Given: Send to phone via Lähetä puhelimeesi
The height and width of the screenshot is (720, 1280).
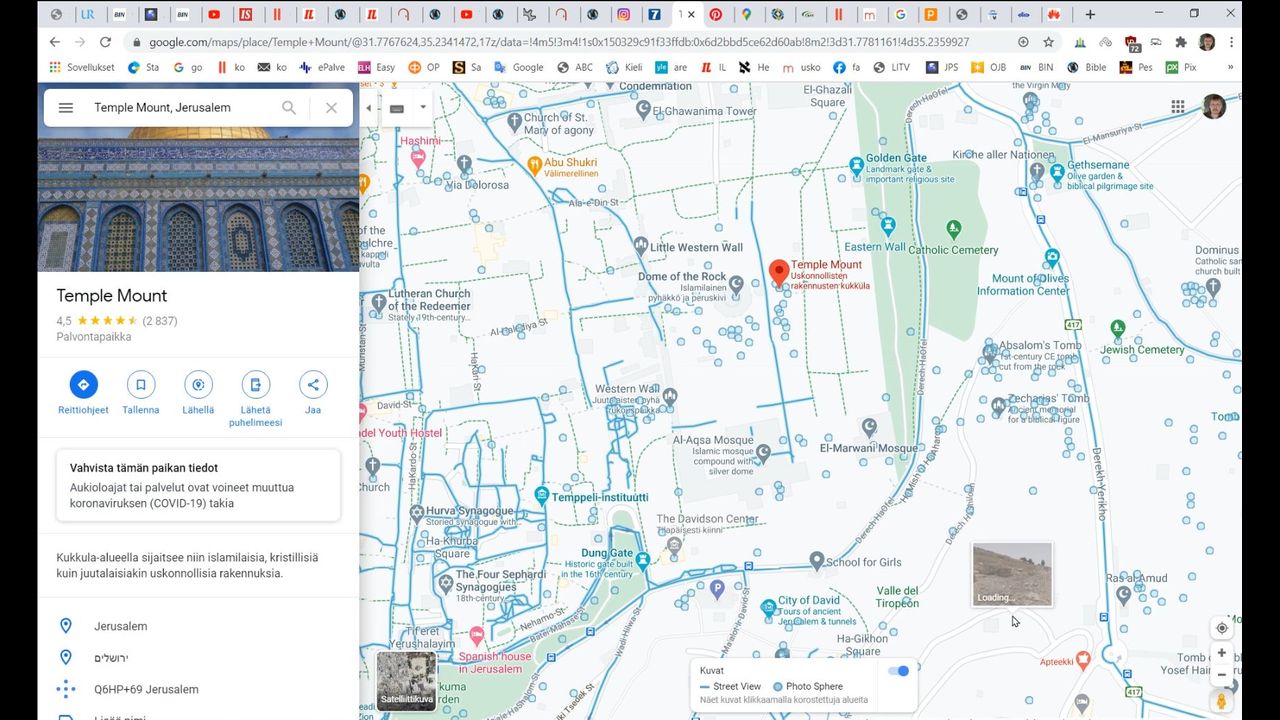Looking at the screenshot, I should coord(255,385).
